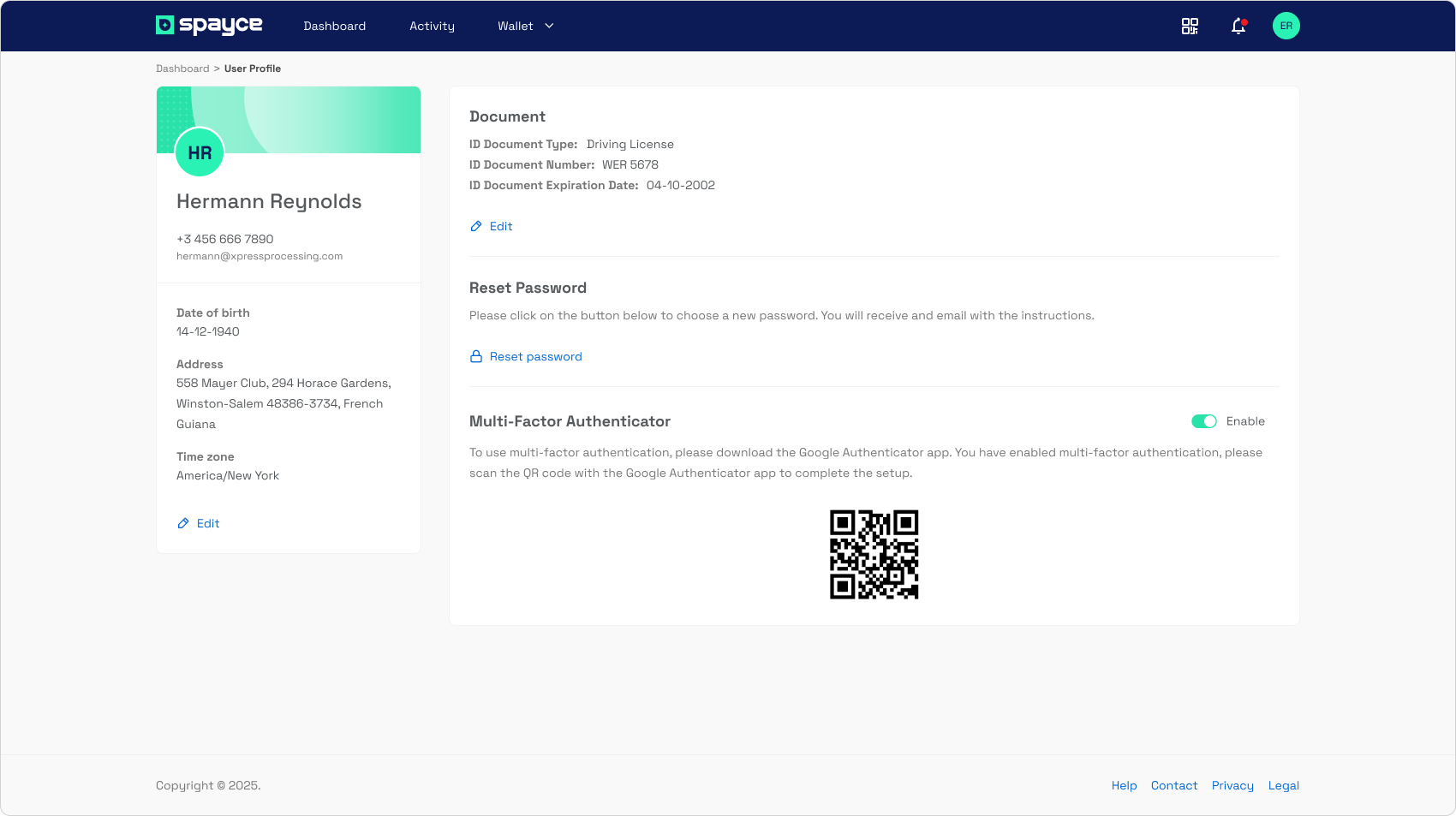Click the address 558 Mayer Club text
This screenshot has width=1456, height=816.
[x=283, y=403]
